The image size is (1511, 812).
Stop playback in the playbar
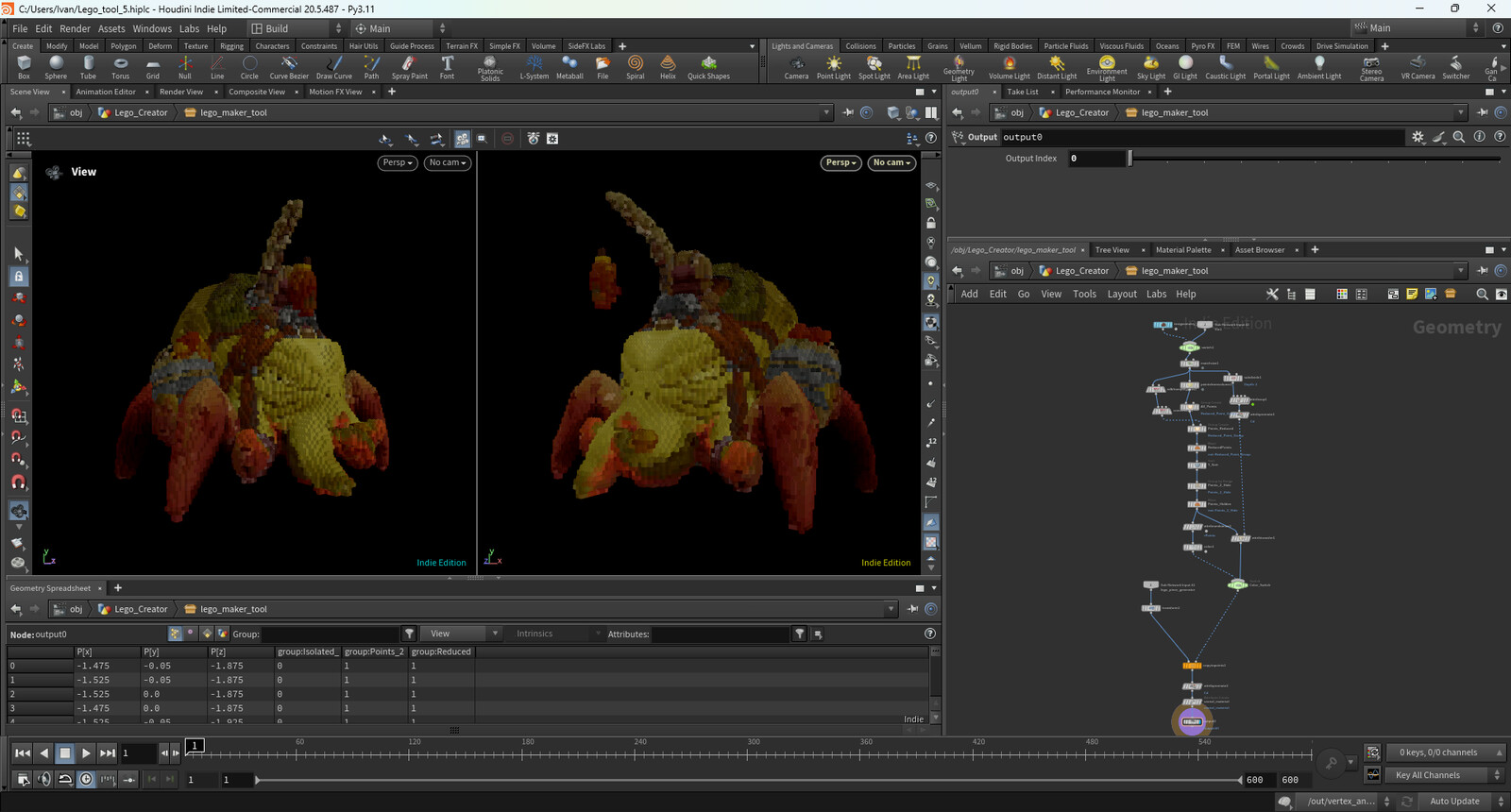tap(65, 753)
